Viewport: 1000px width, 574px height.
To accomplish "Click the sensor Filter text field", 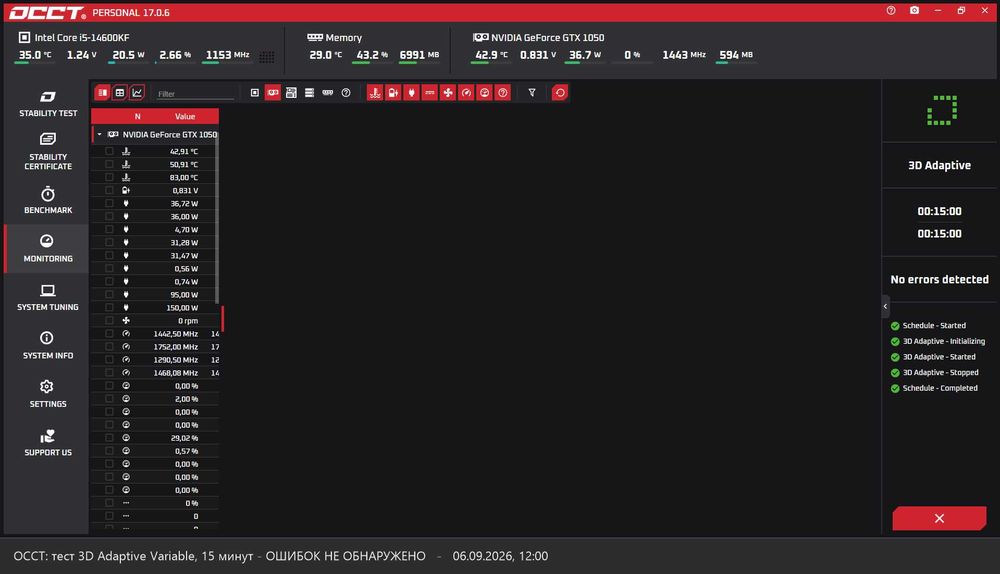I will point(195,94).
